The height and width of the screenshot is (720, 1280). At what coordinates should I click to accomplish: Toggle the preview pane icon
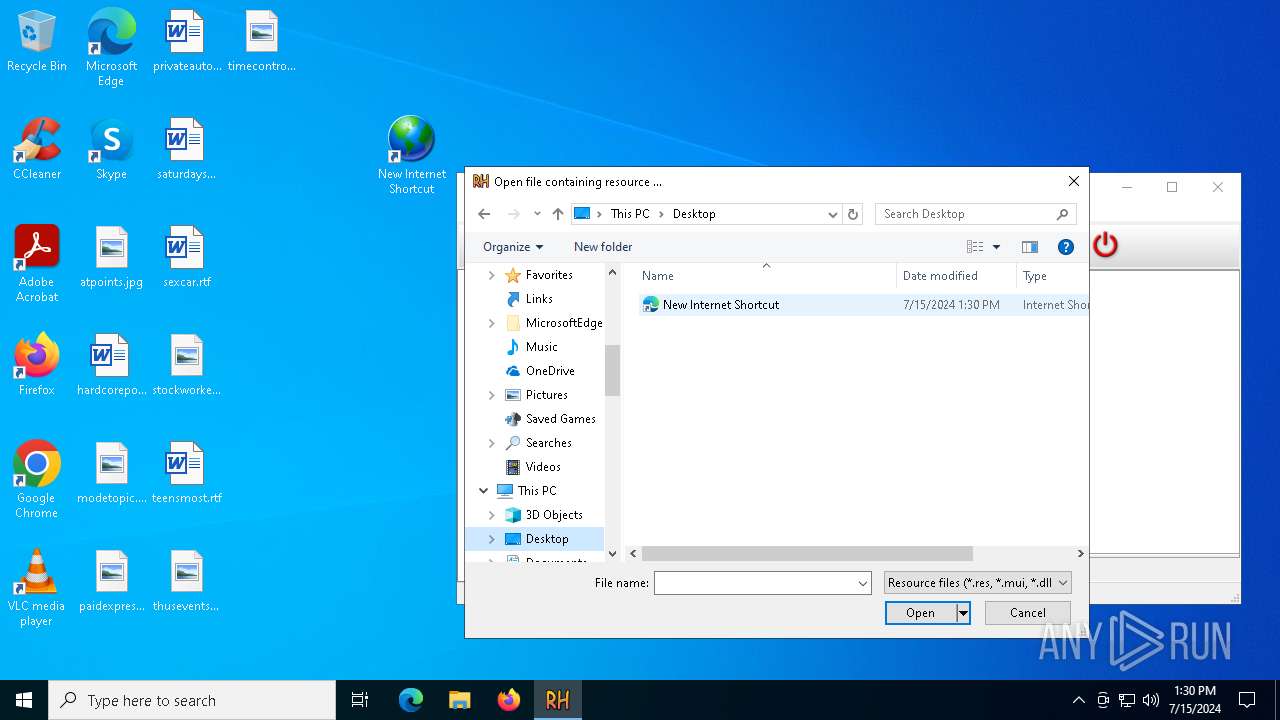click(x=1030, y=247)
